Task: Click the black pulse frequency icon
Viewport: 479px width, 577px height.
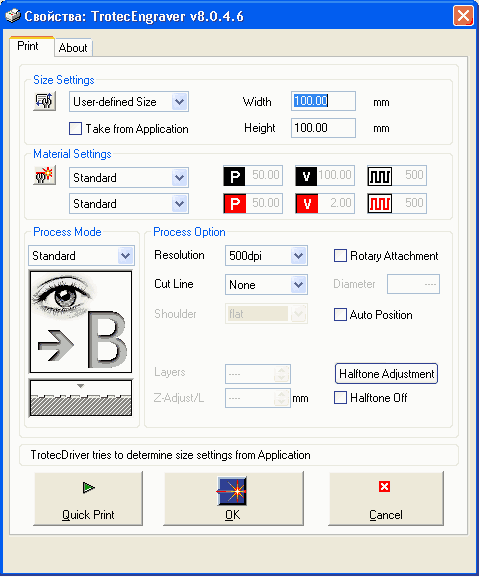Action: point(379,176)
